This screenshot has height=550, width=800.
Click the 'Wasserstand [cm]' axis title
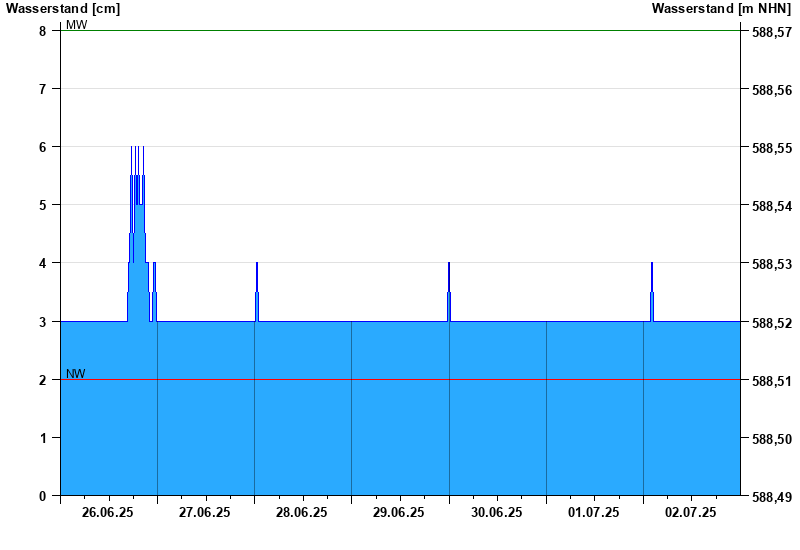click(x=63, y=9)
